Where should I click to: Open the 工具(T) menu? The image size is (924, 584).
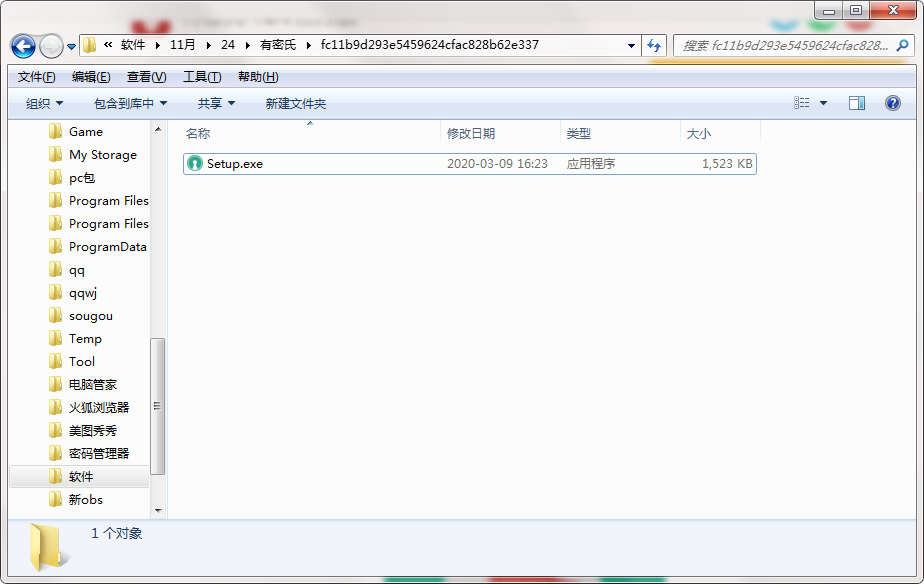point(201,77)
